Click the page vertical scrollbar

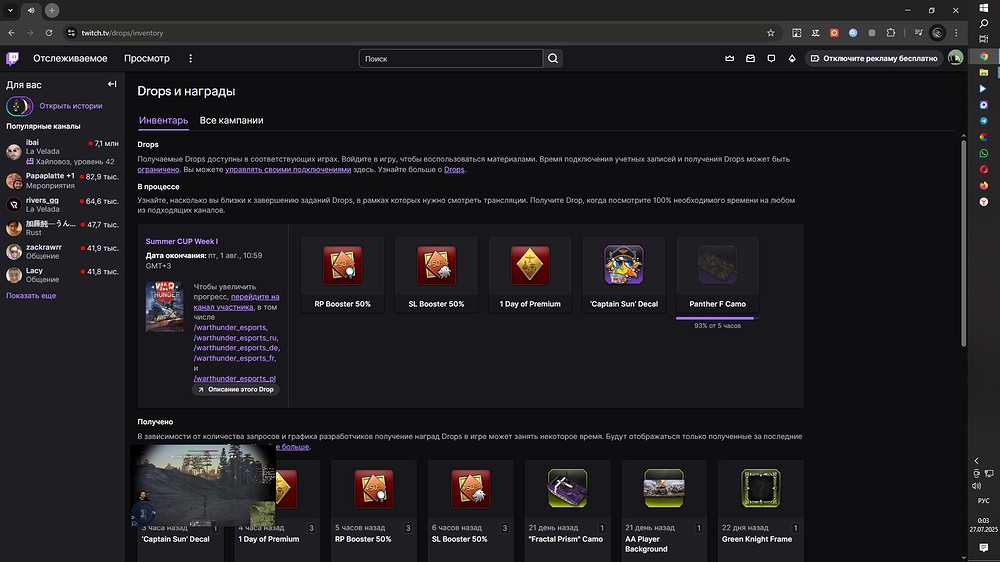pos(964,242)
